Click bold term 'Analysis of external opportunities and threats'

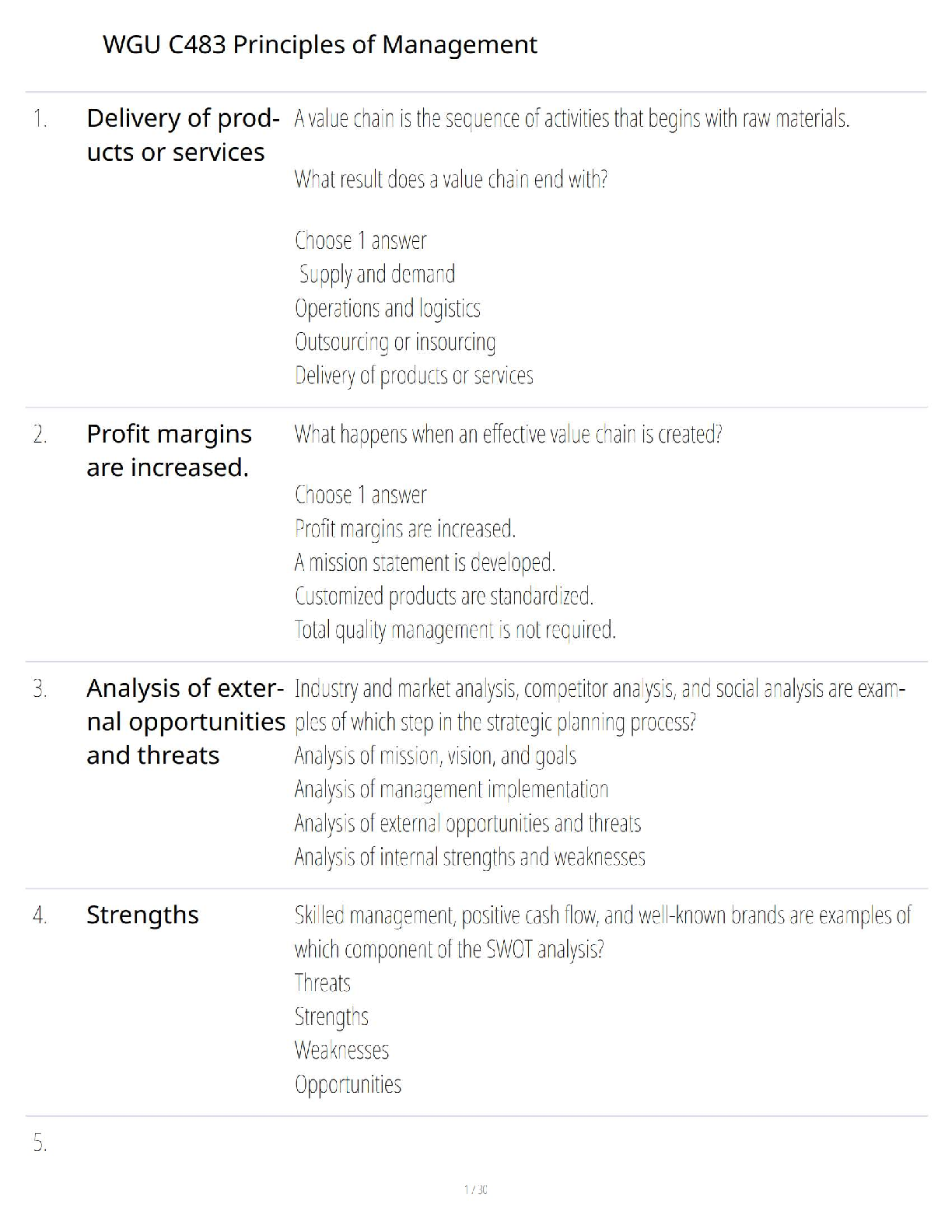click(185, 722)
